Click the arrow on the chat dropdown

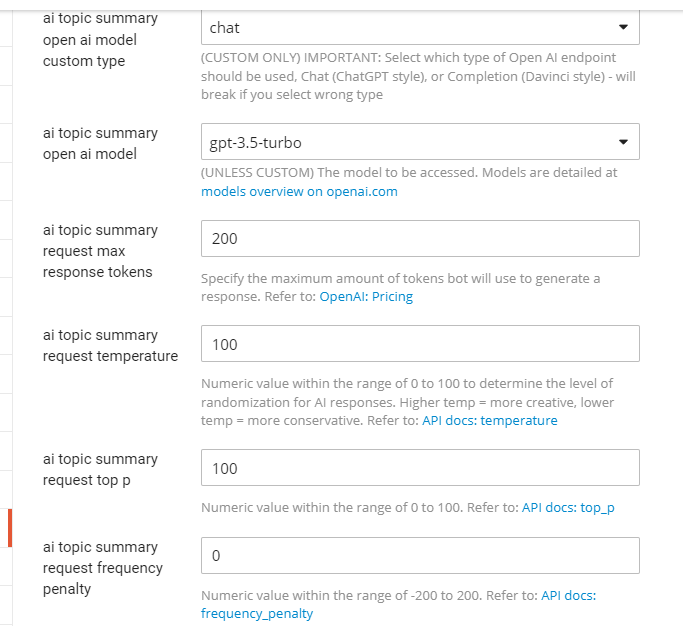click(x=623, y=27)
